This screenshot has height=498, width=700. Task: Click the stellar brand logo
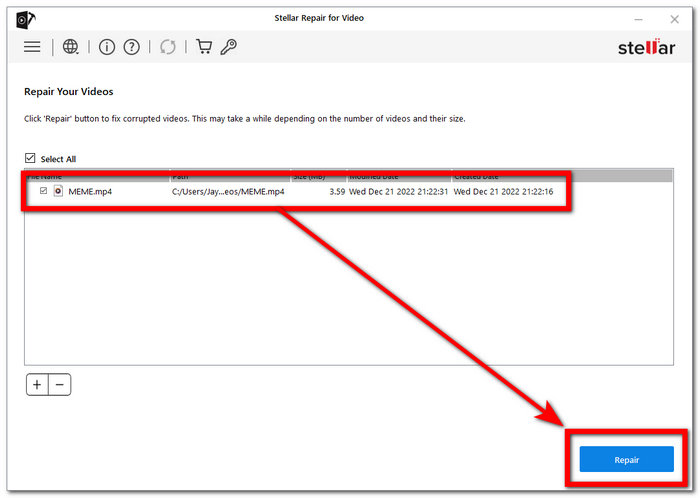tap(646, 47)
